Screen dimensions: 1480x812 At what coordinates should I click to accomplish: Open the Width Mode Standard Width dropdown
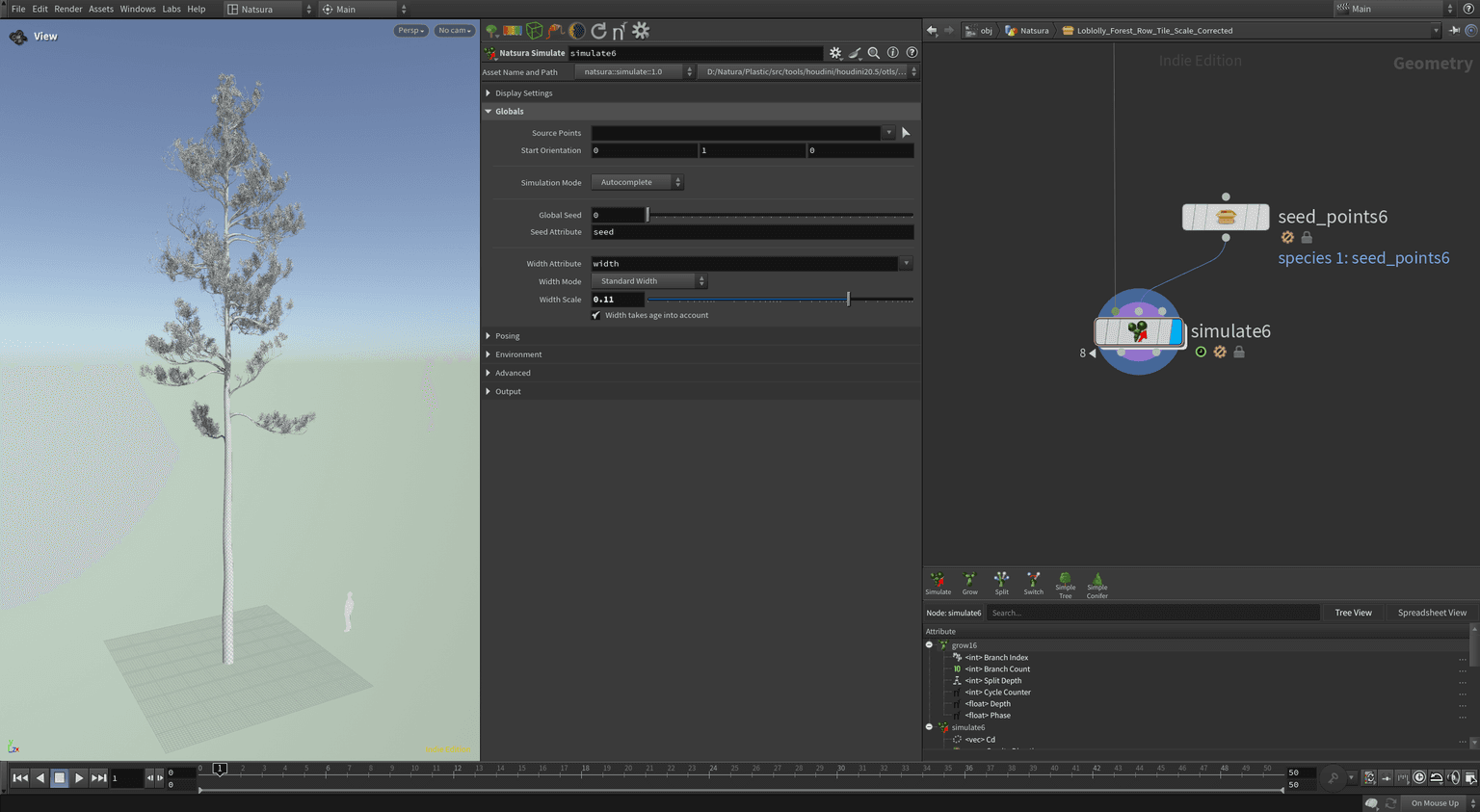(x=649, y=281)
